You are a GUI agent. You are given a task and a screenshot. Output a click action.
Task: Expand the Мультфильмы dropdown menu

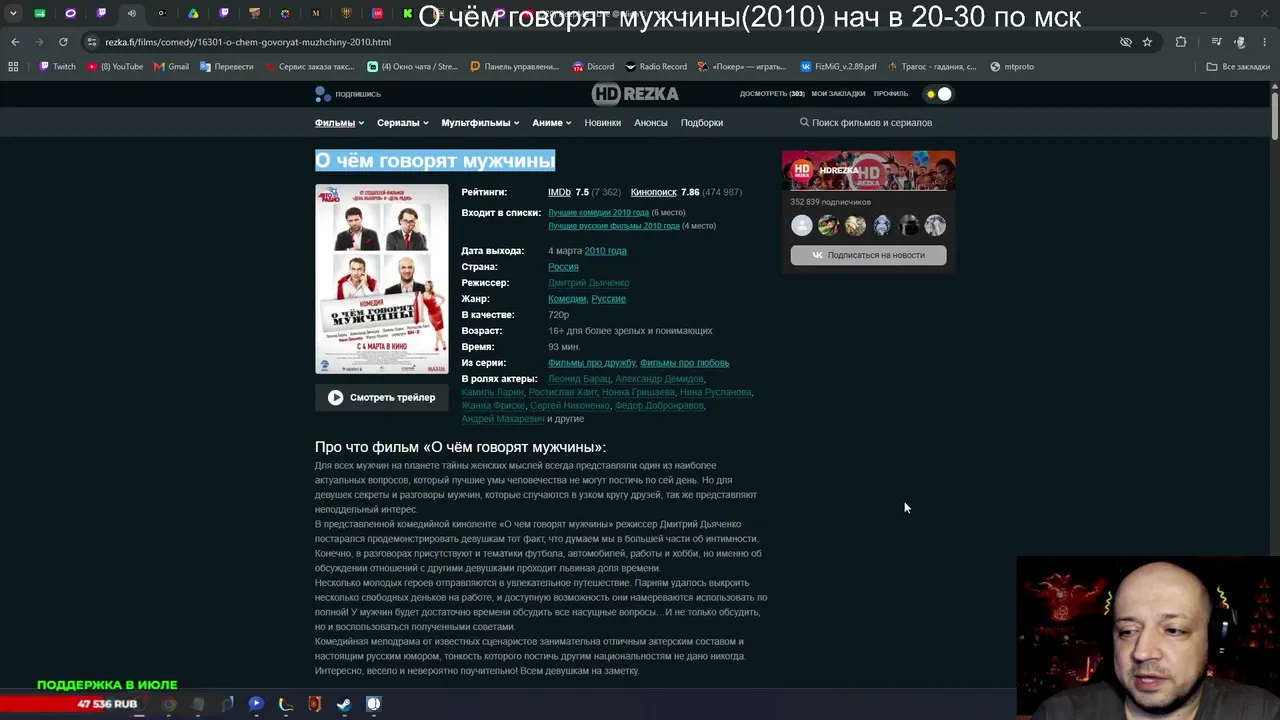480,123
